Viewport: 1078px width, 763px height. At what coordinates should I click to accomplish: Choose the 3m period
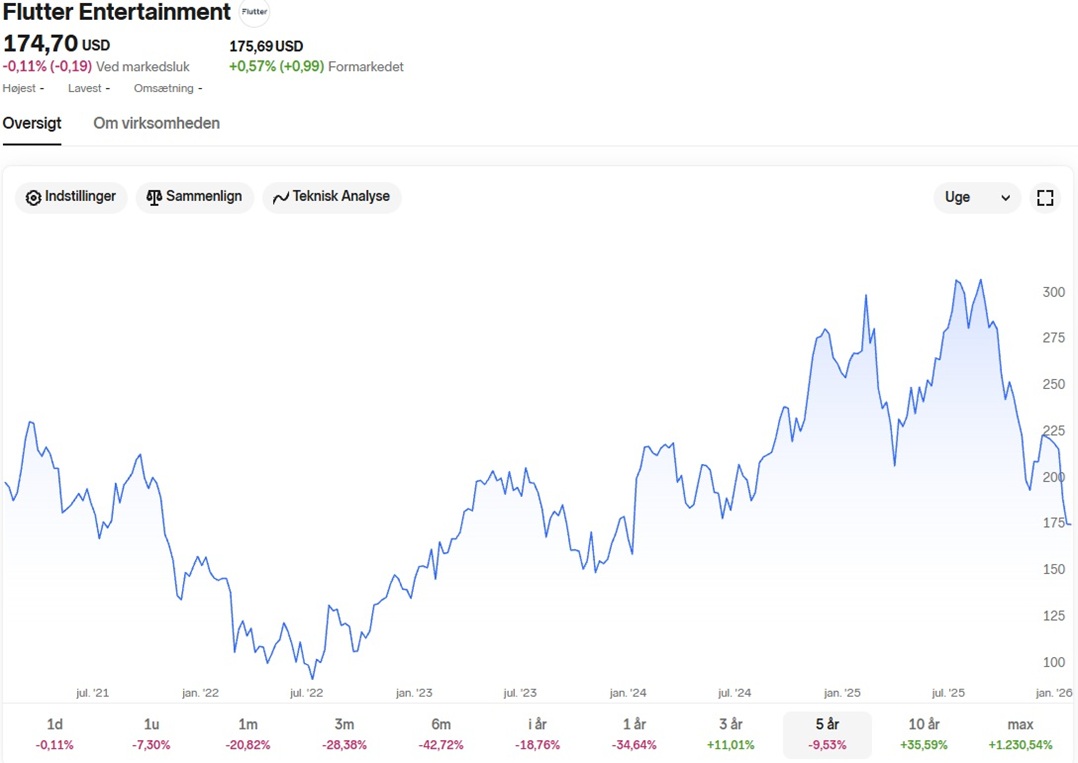[x=344, y=734]
